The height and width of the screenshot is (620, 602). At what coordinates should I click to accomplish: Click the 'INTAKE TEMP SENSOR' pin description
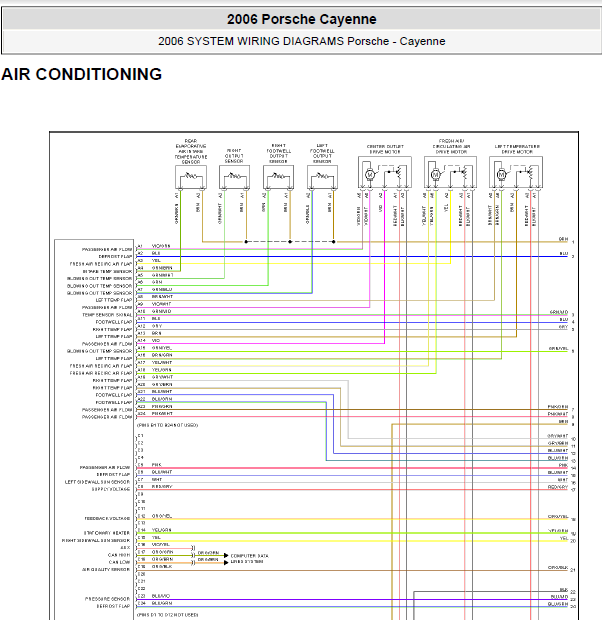(x=107, y=271)
